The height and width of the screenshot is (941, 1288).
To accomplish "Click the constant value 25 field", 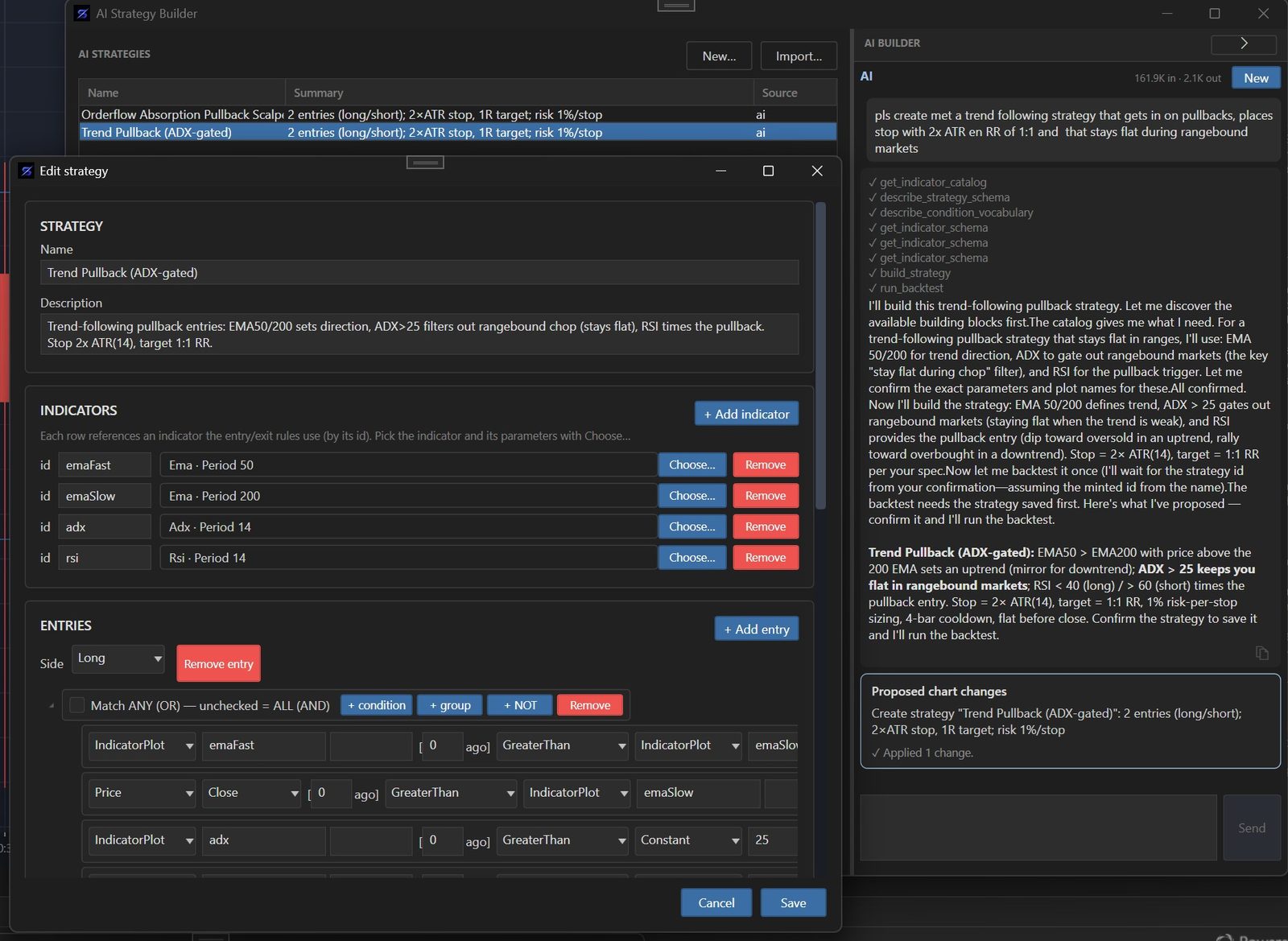I will [773, 840].
